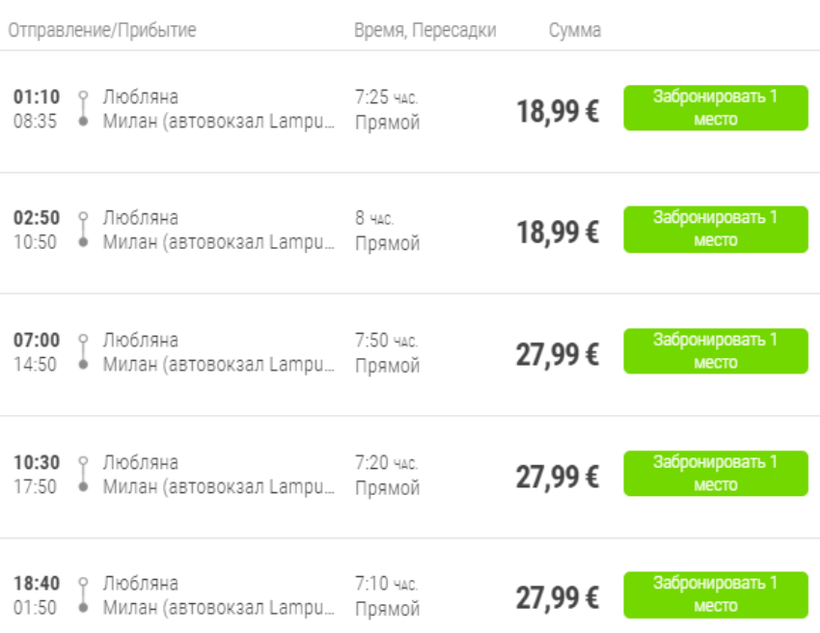The width and height of the screenshot is (820, 633).
Task: Book one seat on the 01:10 bus
Action: click(715, 108)
